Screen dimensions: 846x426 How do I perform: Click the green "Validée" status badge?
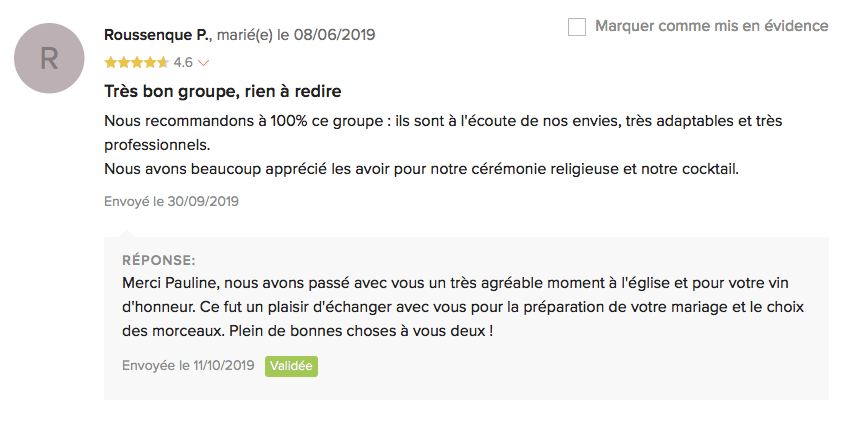(291, 366)
